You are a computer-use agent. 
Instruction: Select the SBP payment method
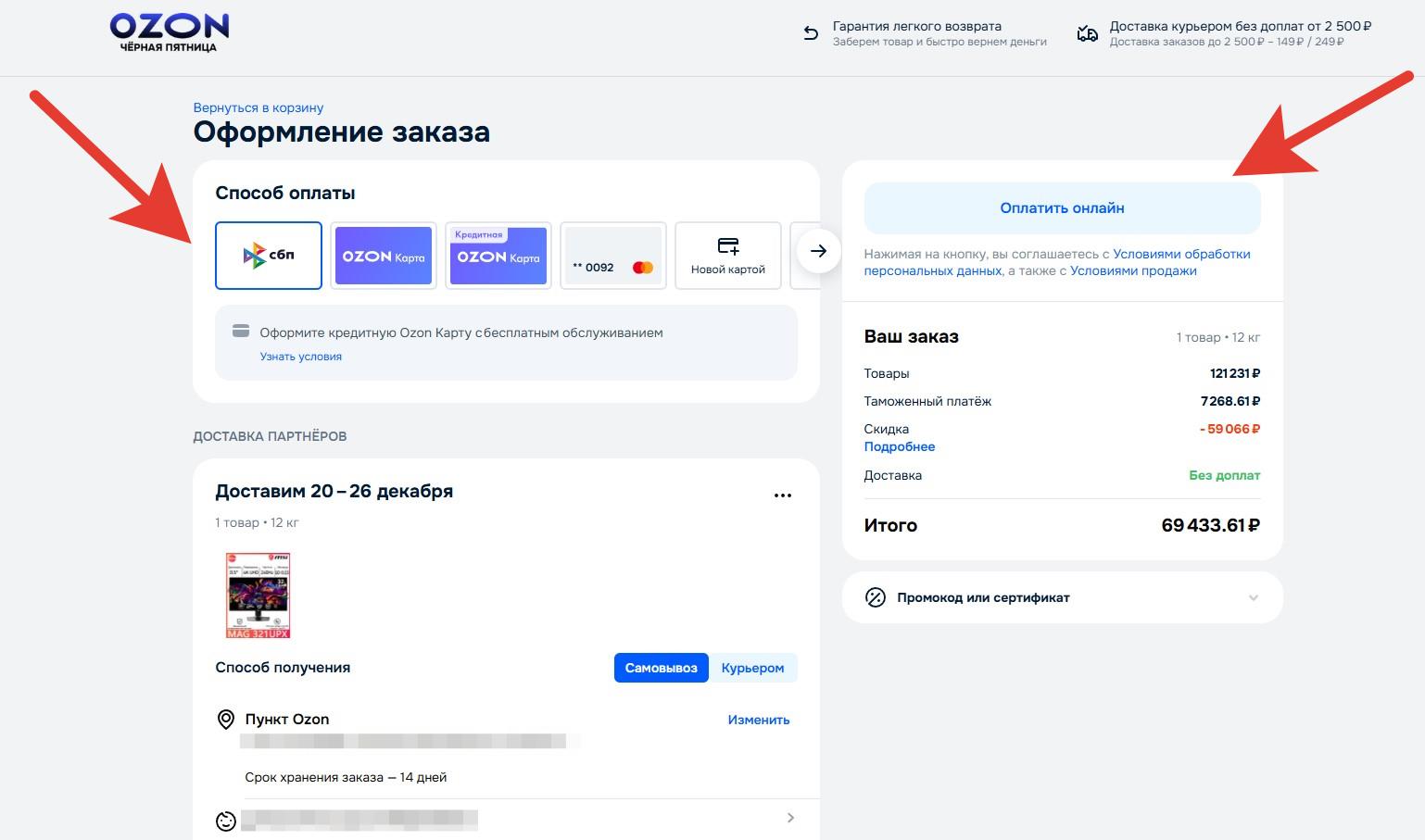(x=269, y=256)
